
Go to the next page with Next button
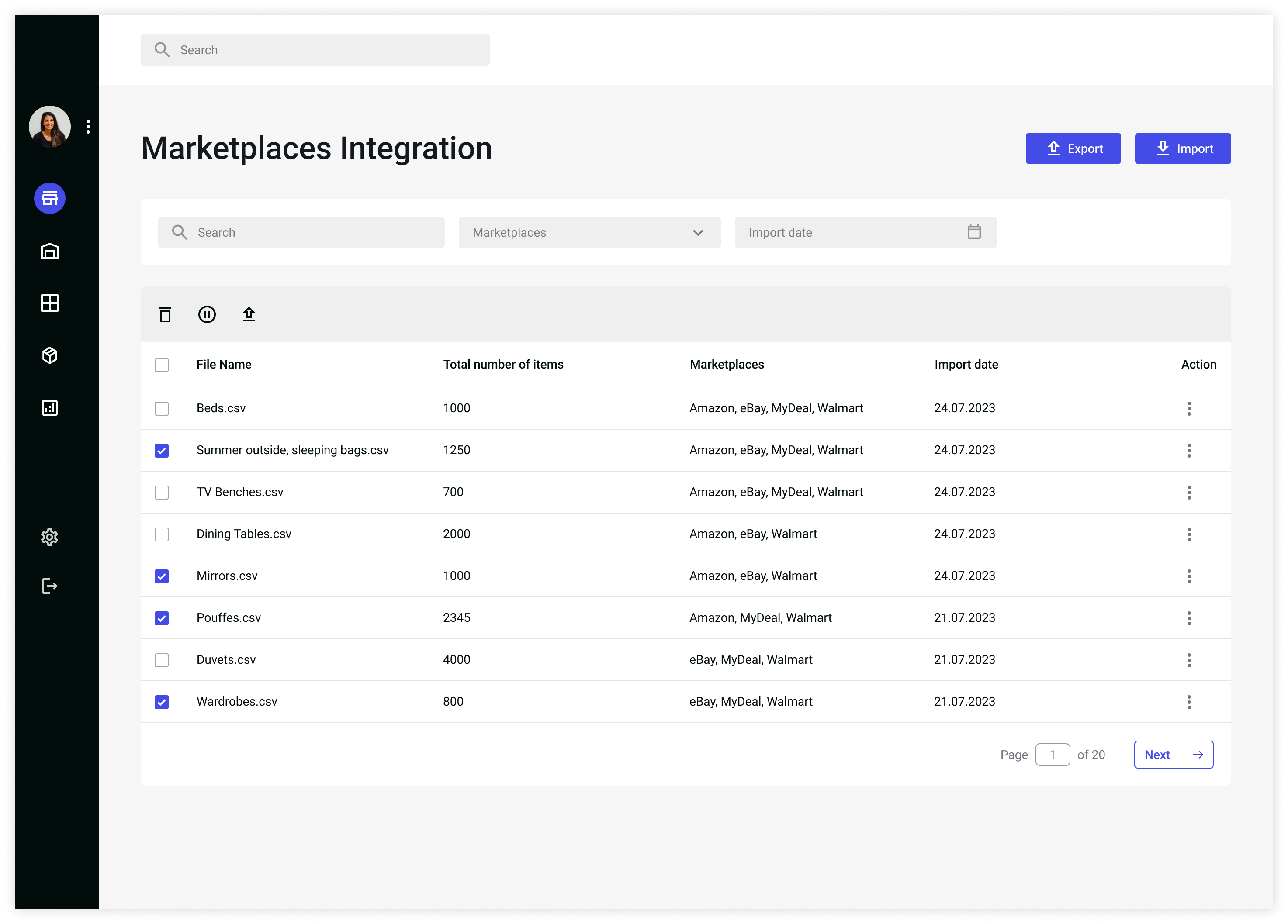pyautogui.click(x=1173, y=754)
